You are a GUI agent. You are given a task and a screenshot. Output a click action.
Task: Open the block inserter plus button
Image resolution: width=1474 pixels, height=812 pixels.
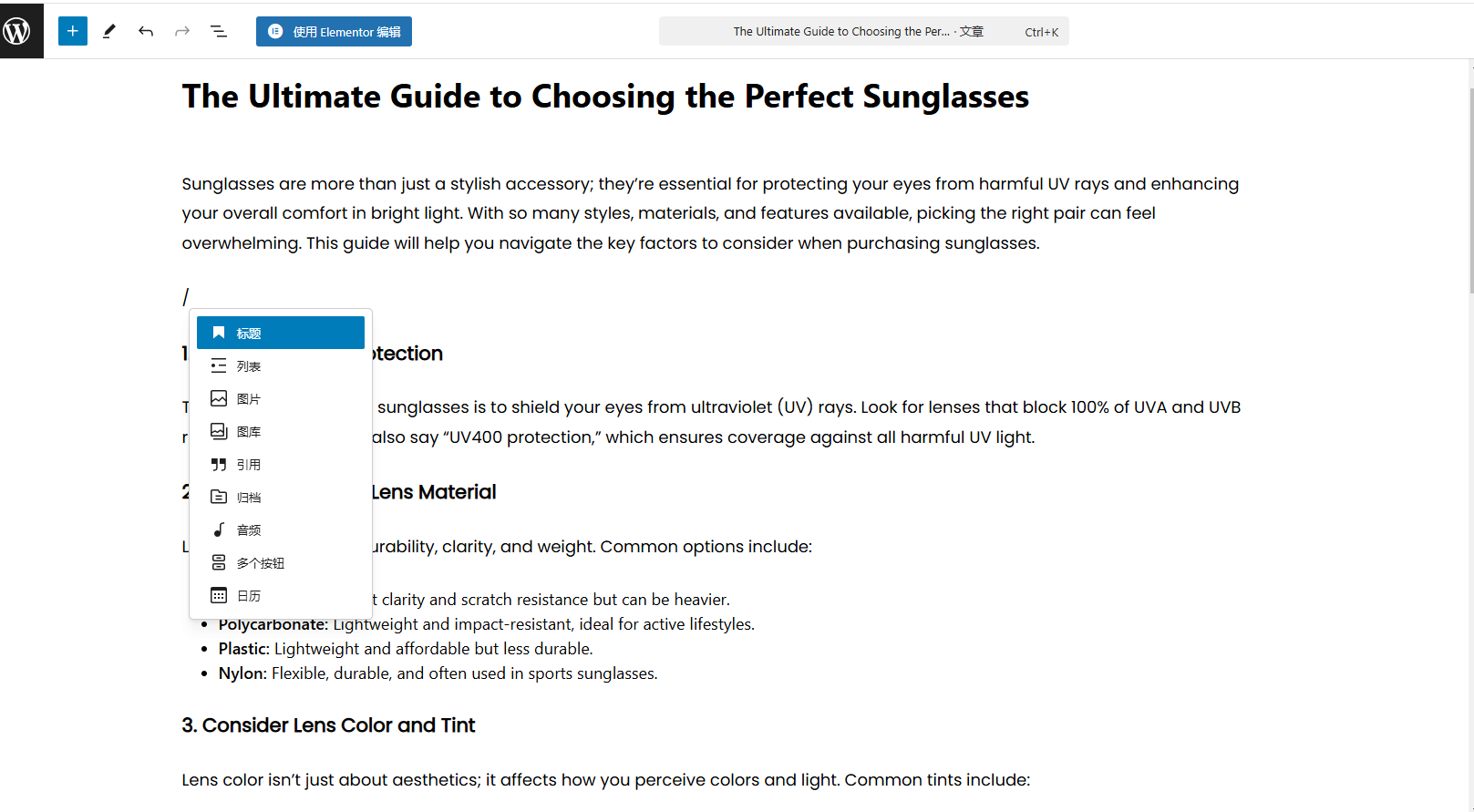(x=73, y=31)
